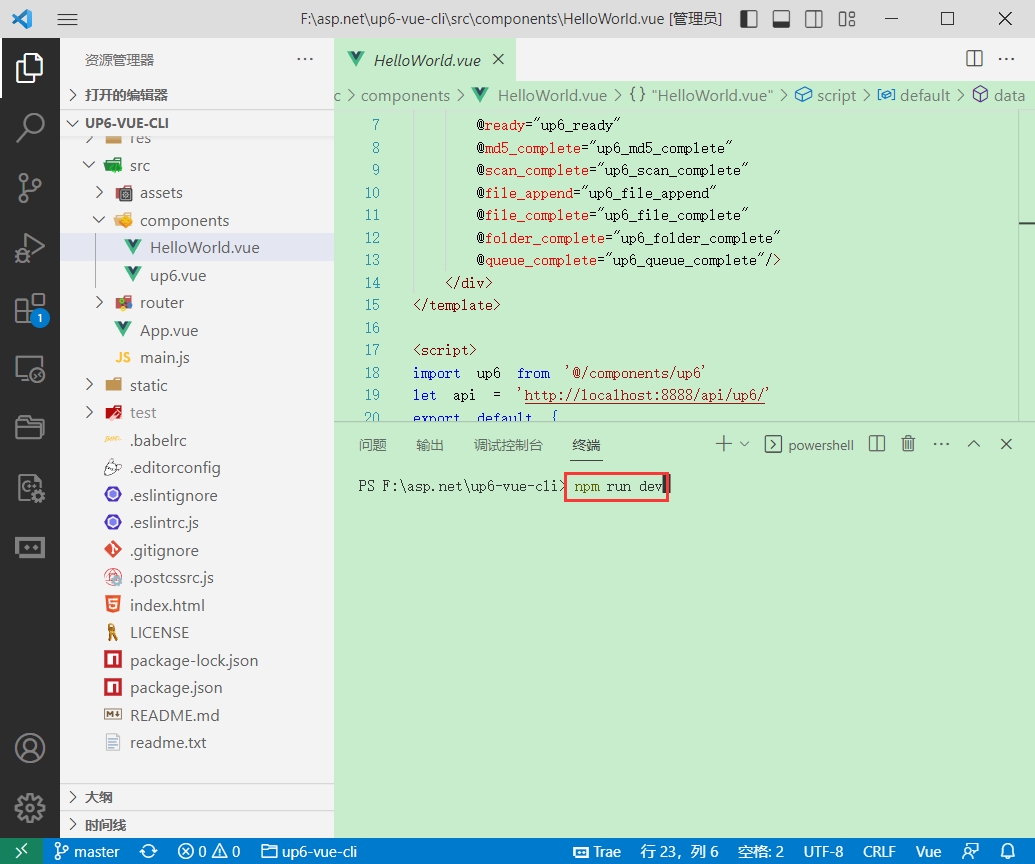Screen dimensions: 1035x864
Task: Split the editor to the right
Action: (974, 59)
